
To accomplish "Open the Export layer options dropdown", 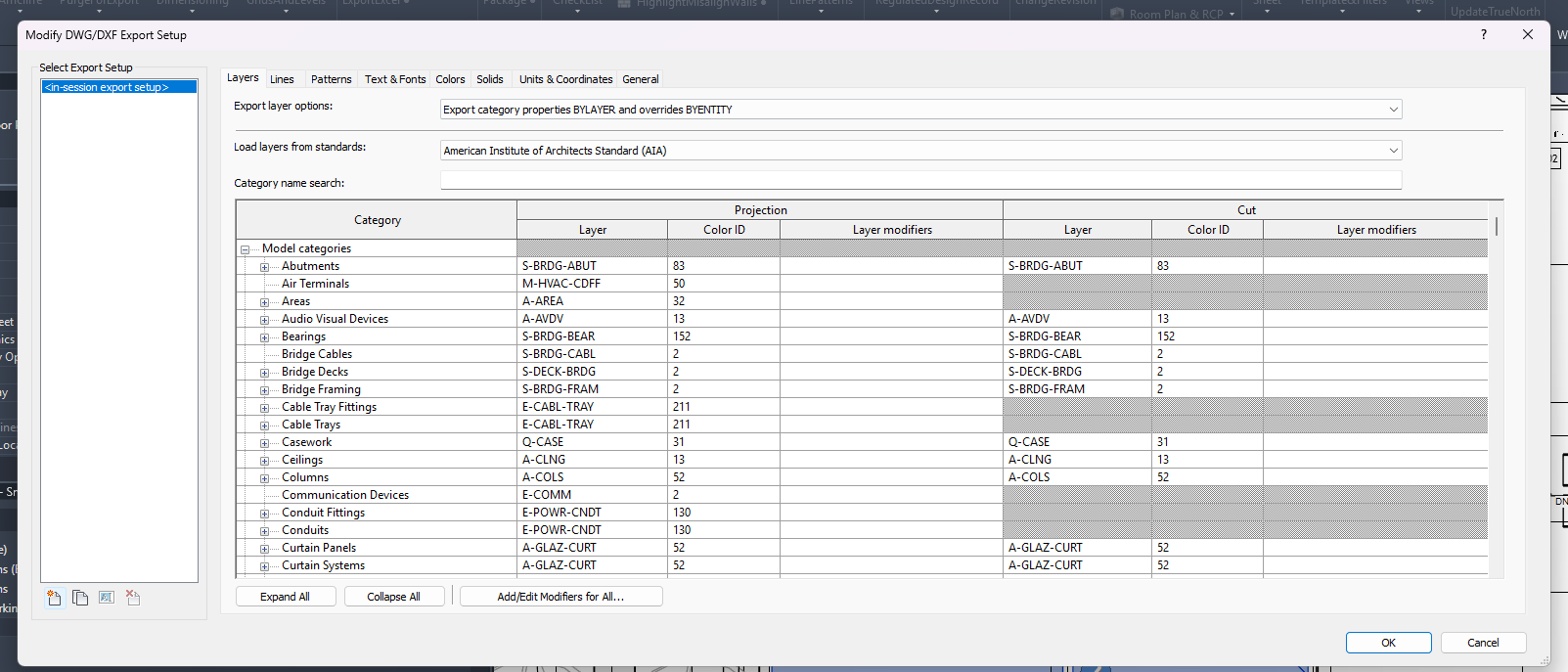I will point(920,110).
